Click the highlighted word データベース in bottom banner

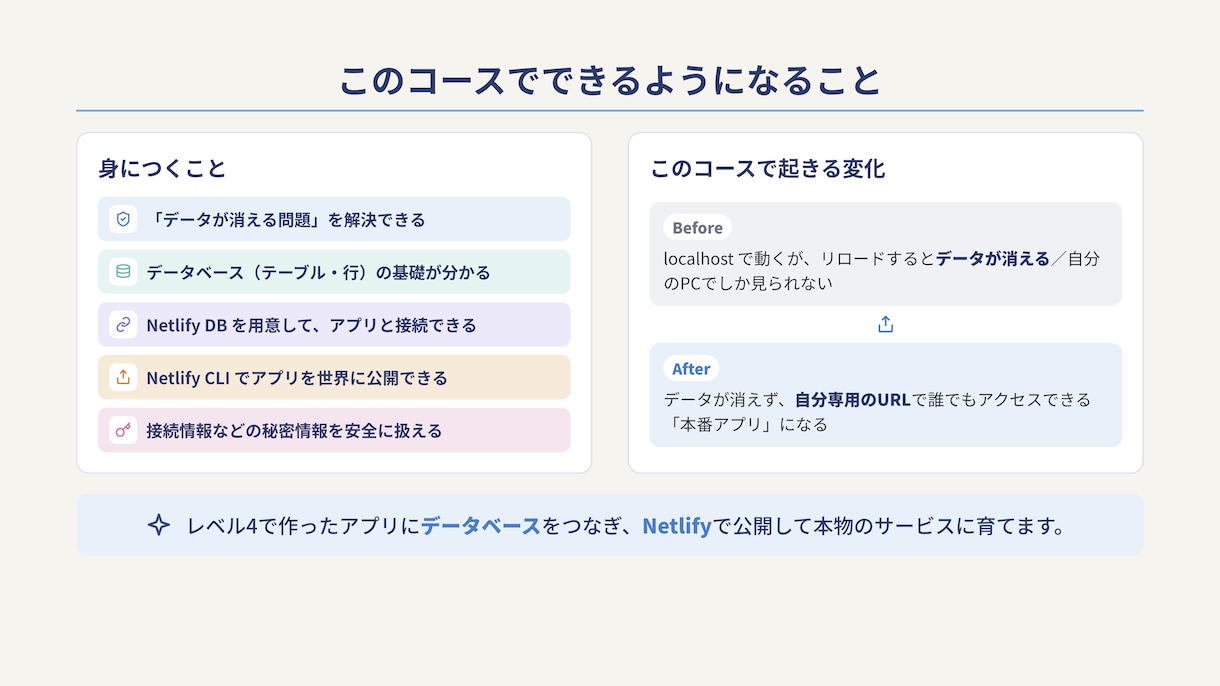pyautogui.click(x=481, y=525)
